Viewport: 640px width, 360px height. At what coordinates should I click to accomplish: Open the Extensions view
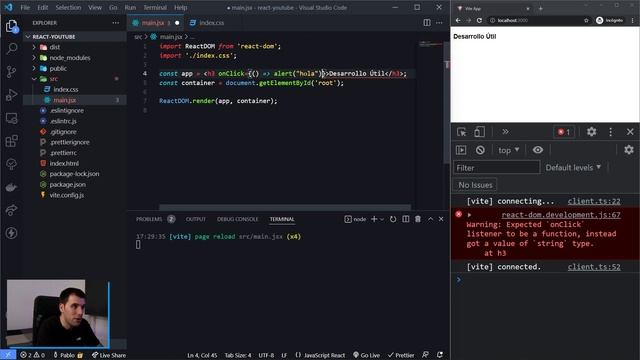[x=11, y=141]
